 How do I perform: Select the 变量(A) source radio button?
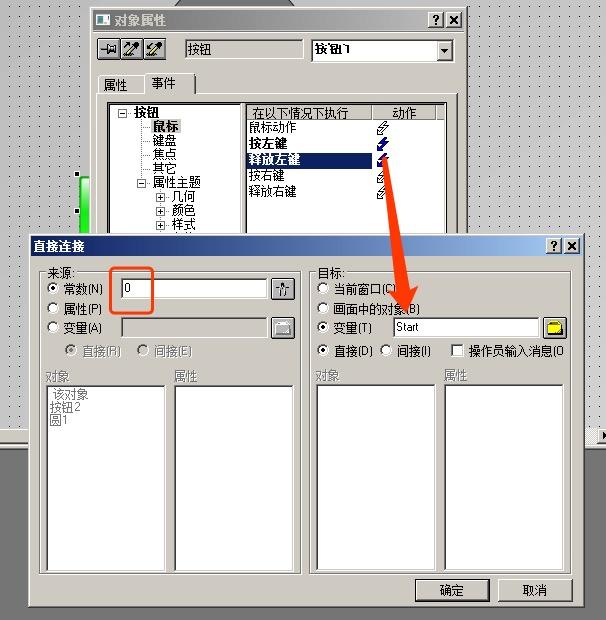[53, 327]
